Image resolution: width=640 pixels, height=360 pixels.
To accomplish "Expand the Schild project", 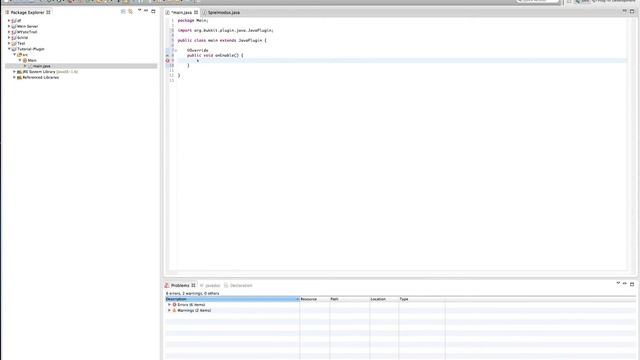I will pos(9,38).
